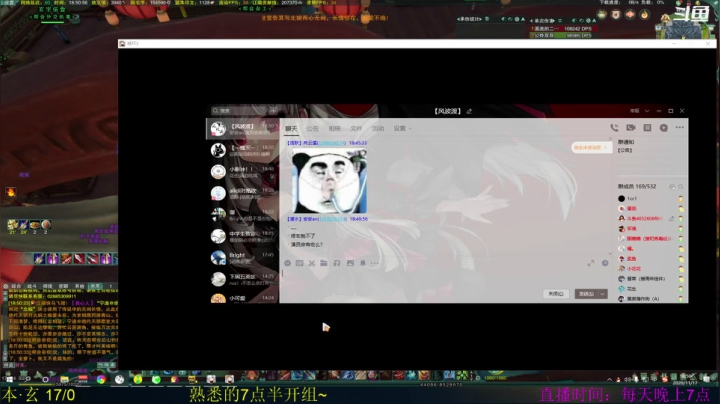This screenshot has height=404, width=720.
Task: Open the GIF sticker tool in chat toolbar
Action: [x=299, y=263]
